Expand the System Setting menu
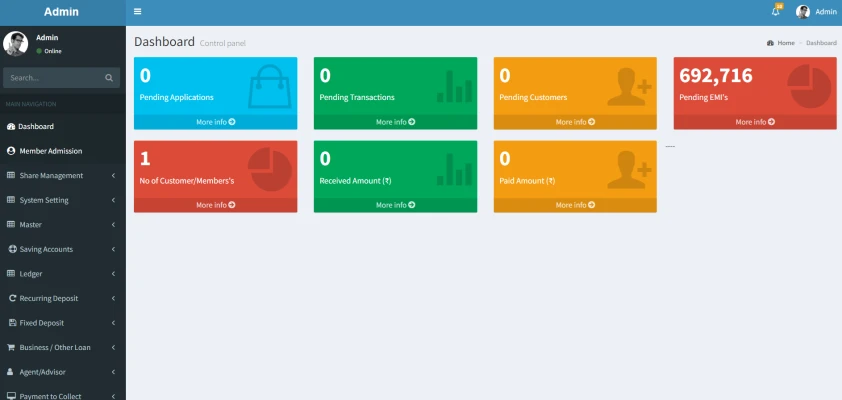 point(62,200)
